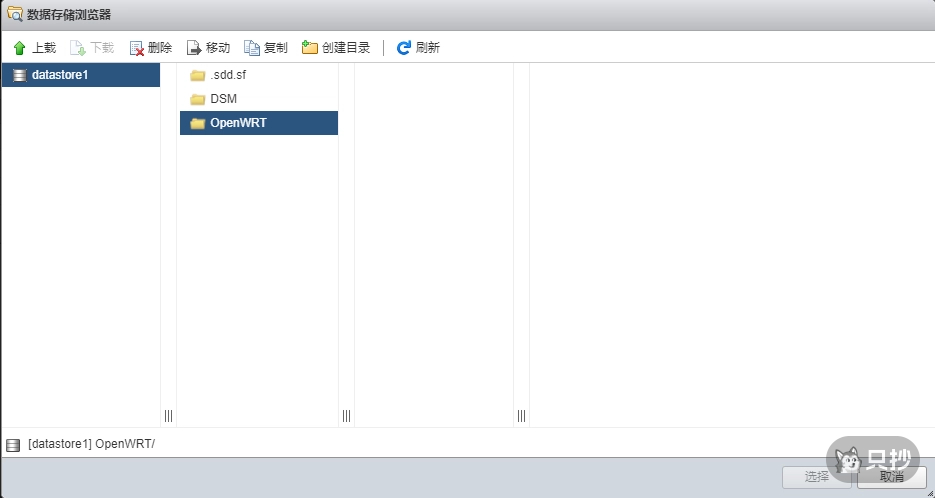This screenshot has height=498, width=935.
Task: Click the 移动 move label
Action: [x=218, y=48]
